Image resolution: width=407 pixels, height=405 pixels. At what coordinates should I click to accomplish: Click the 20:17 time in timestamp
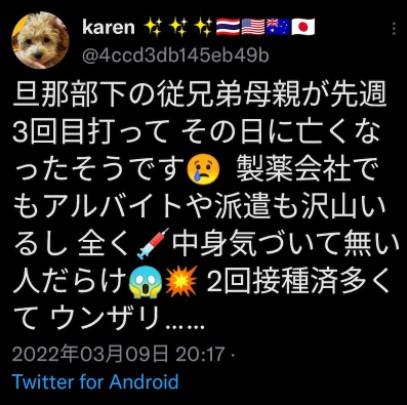(x=200, y=354)
